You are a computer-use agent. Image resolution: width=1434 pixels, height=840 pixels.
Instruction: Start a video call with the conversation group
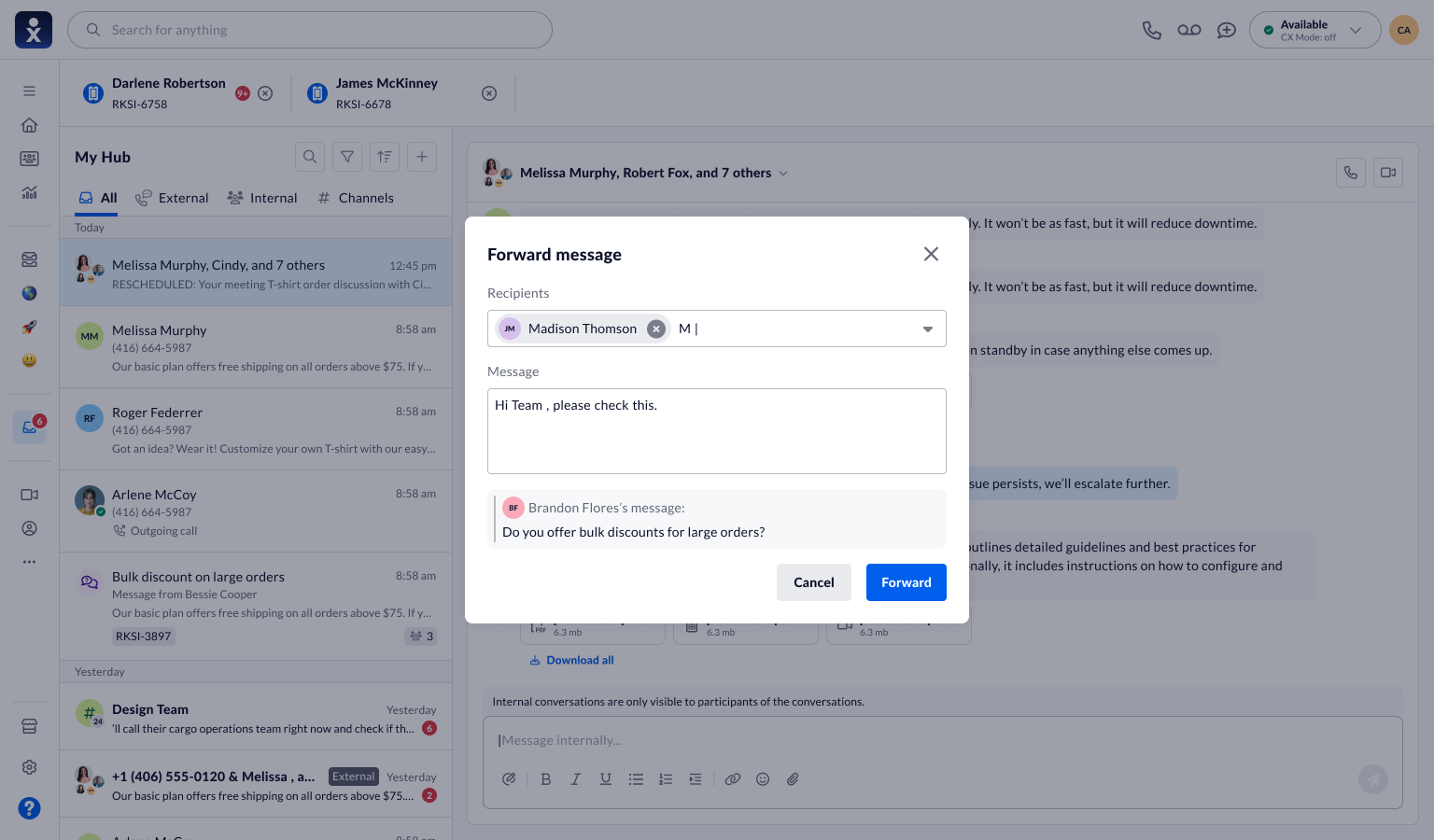1388,173
